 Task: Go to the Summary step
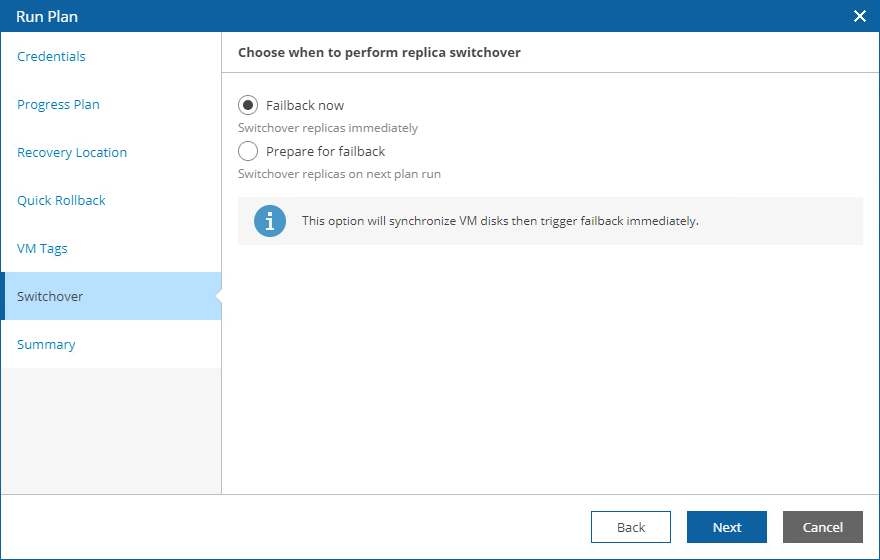click(46, 344)
